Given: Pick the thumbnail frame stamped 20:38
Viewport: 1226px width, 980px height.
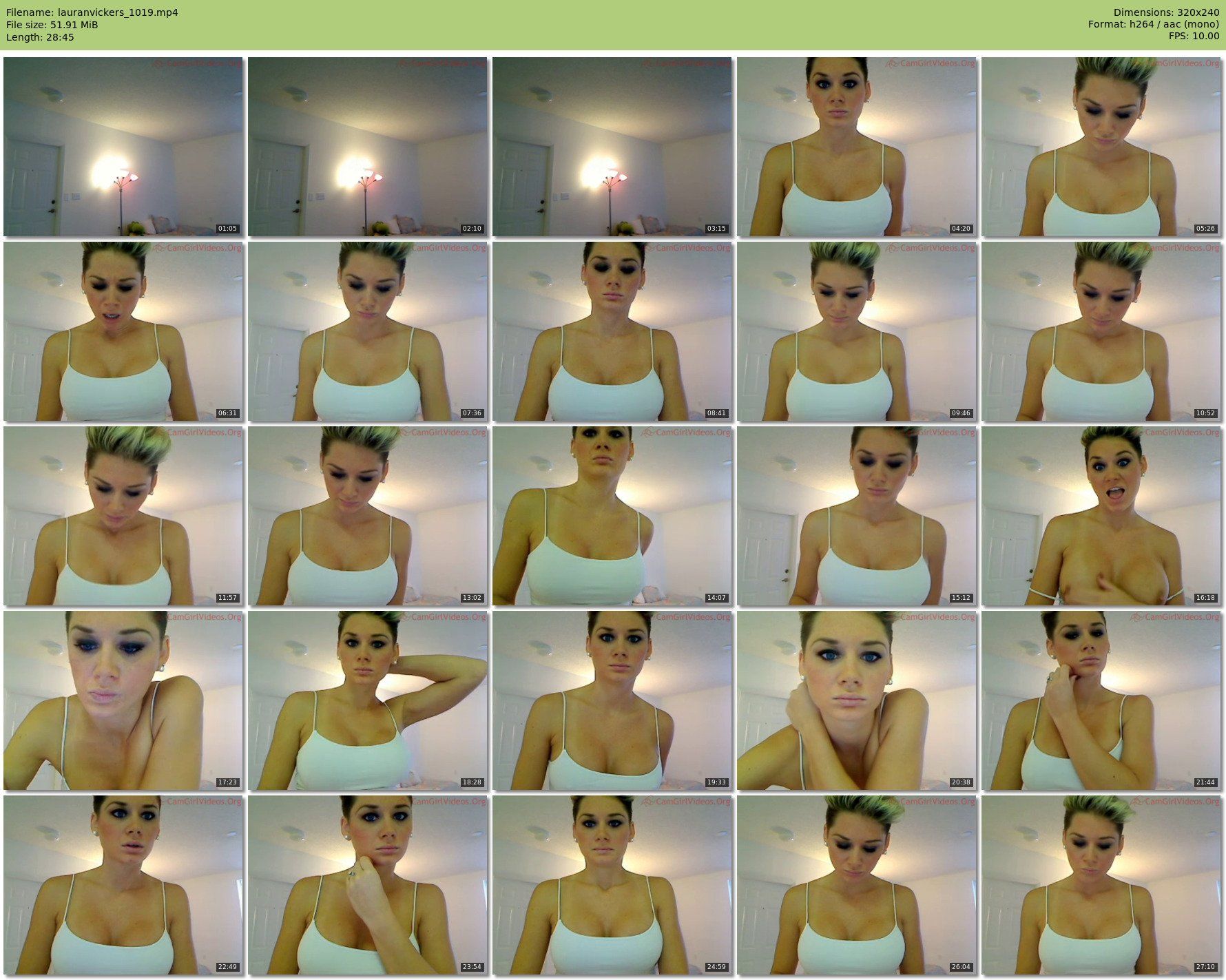Looking at the screenshot, I should pyautogui.click(x=857, y=700).
